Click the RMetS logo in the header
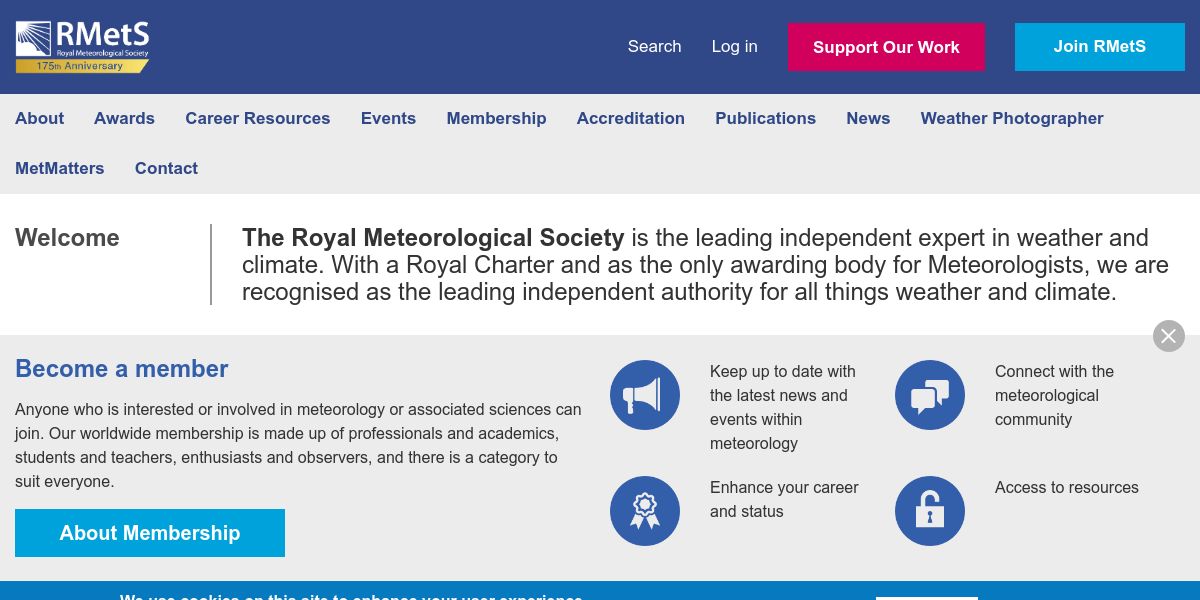 (x=82, y=46)
